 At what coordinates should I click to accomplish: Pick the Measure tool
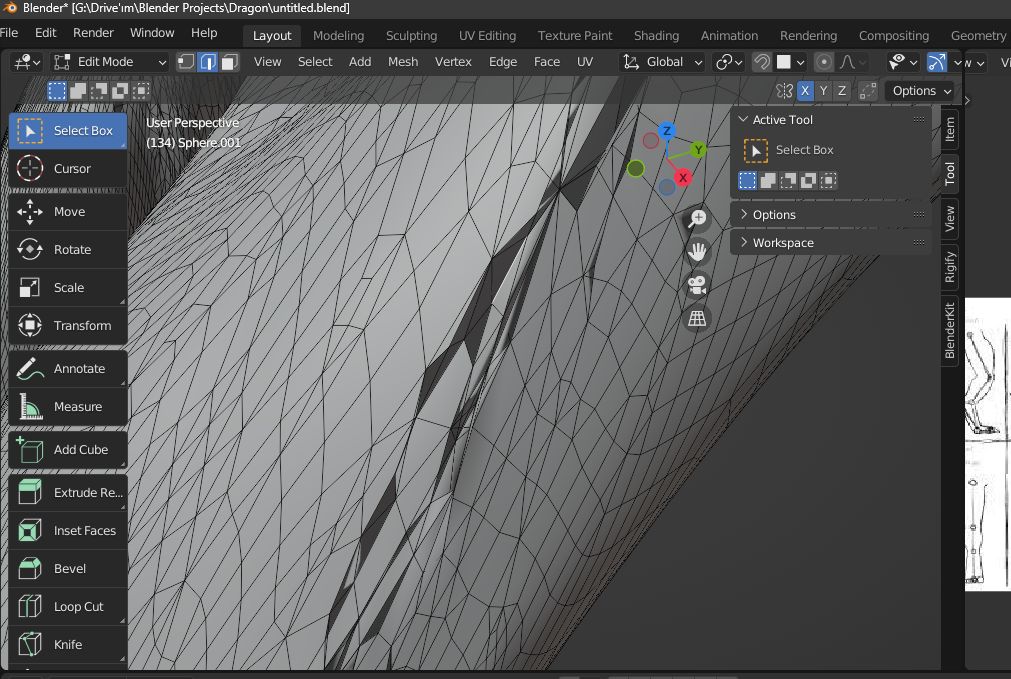[x=68, y=407]
